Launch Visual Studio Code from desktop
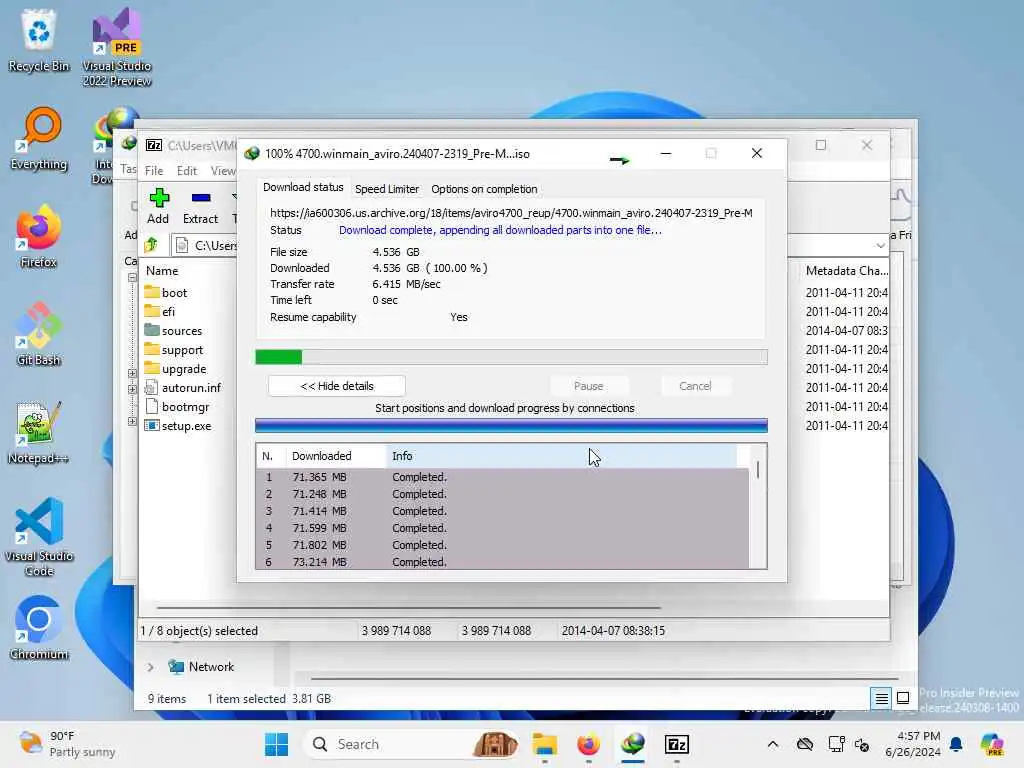1024x768 pixels. 39,537
